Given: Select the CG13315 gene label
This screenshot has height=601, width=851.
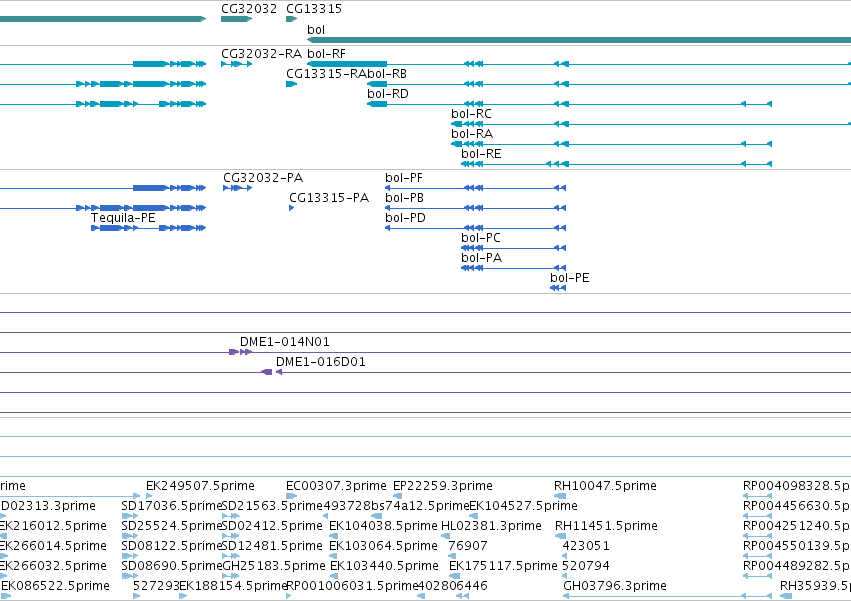Looking at the screenshot, I should tap(314, 9).
